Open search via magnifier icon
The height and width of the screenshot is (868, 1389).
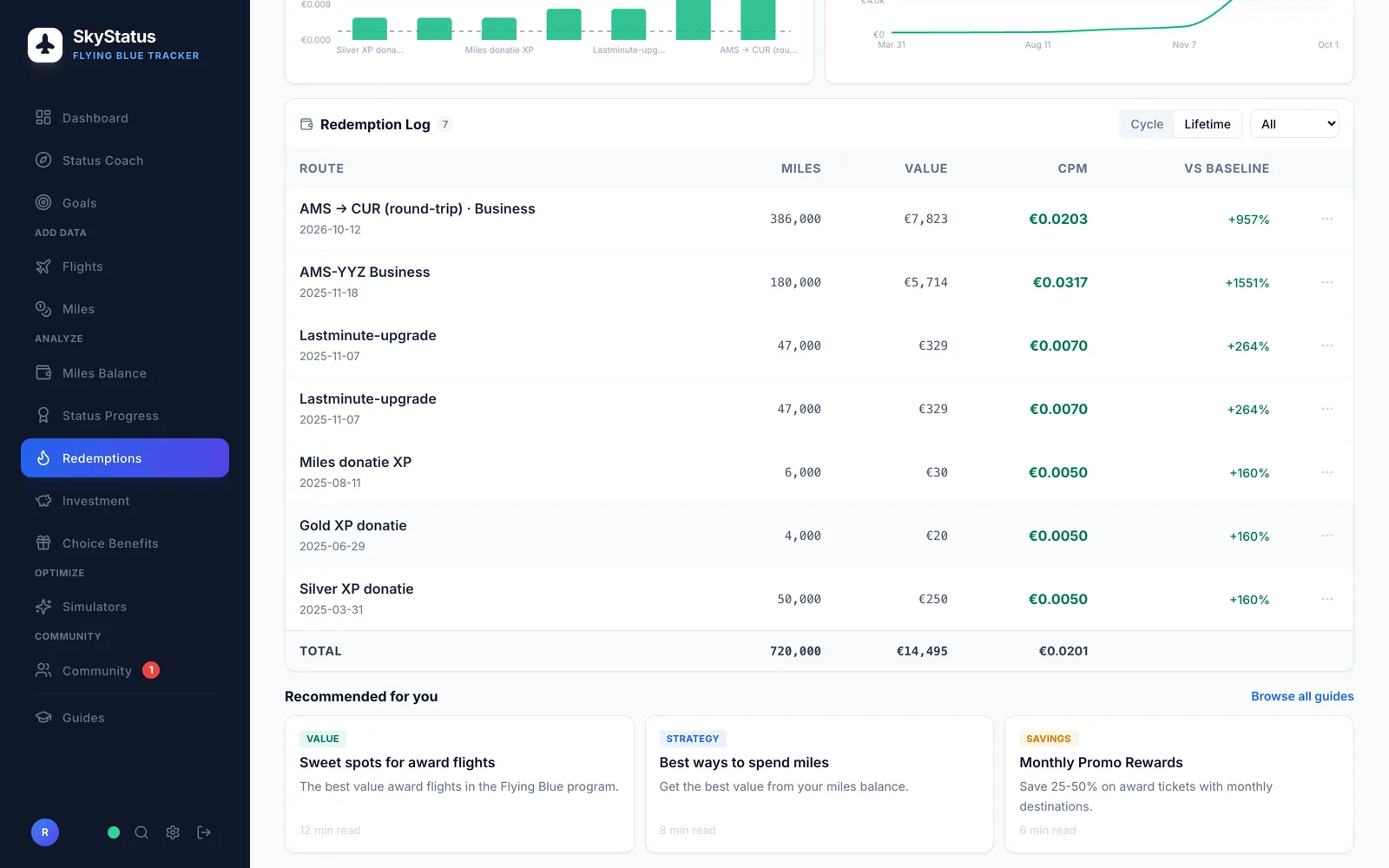pyautogui.click(x=142, y=832)
